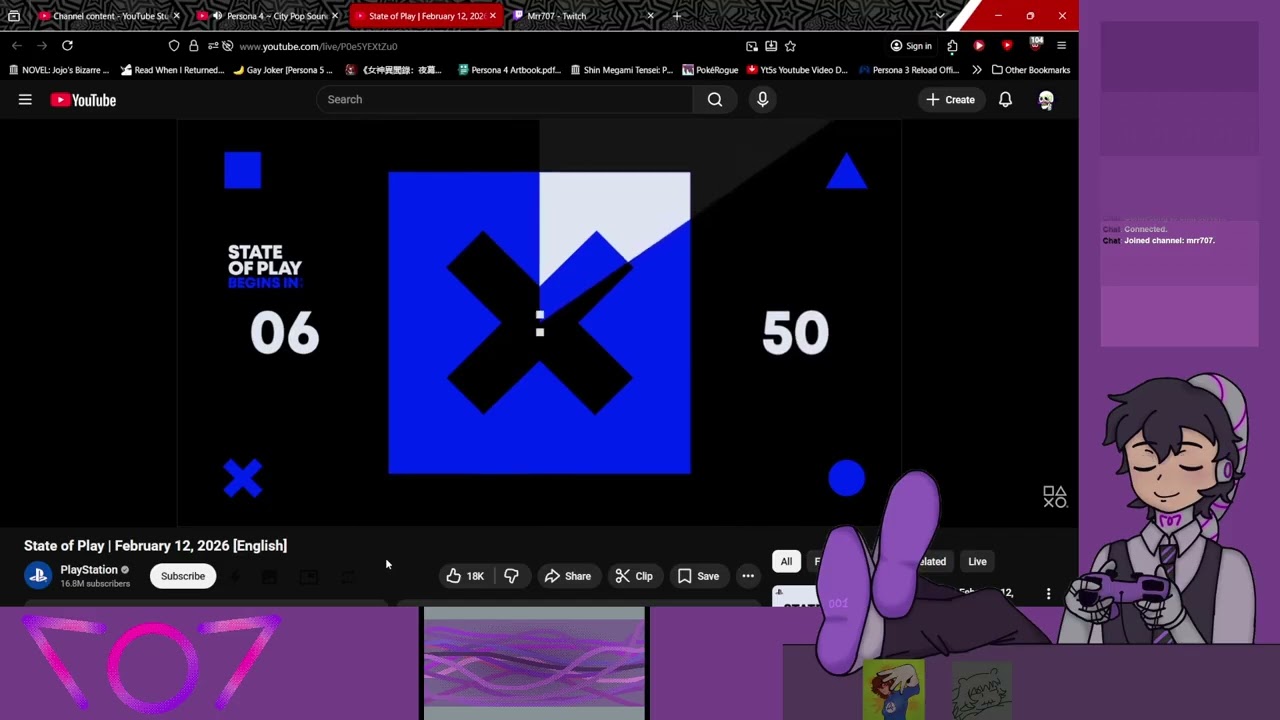Image resolution: width=1280 pixels, height=720 pixels.
Task: Open the PlayStation channel avatar
Action: tap(38, 576)
